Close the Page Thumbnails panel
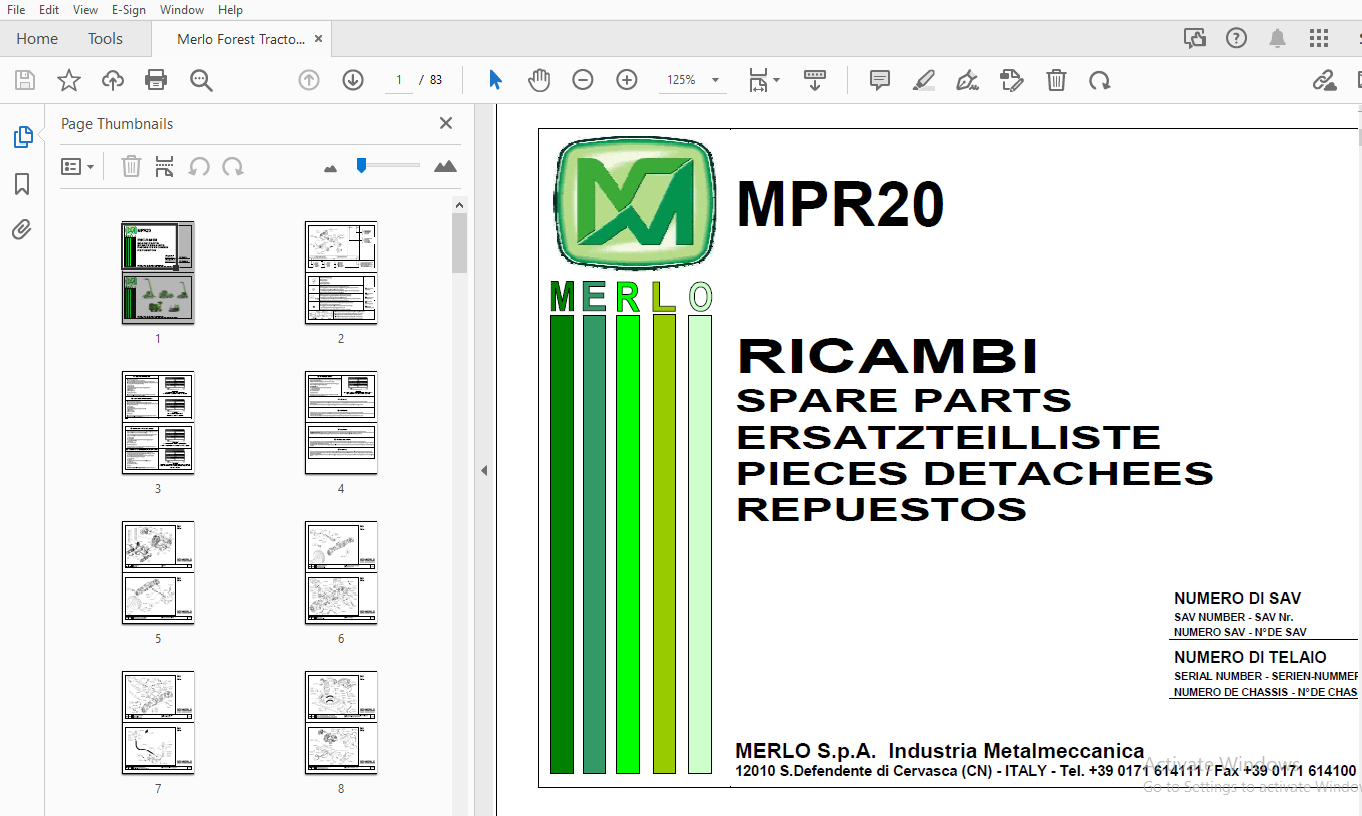The image size is (1362, 816). (446, 123)
